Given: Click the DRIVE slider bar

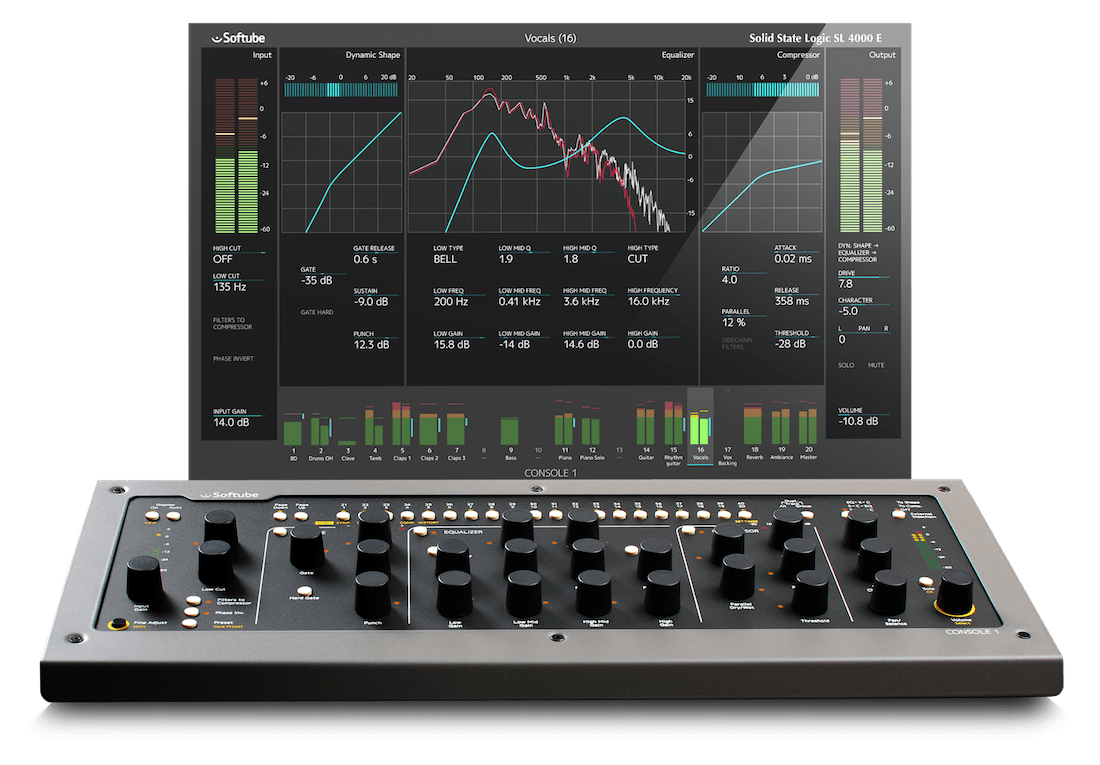Looking at the screenshot, I should click(x=864, y=277).
